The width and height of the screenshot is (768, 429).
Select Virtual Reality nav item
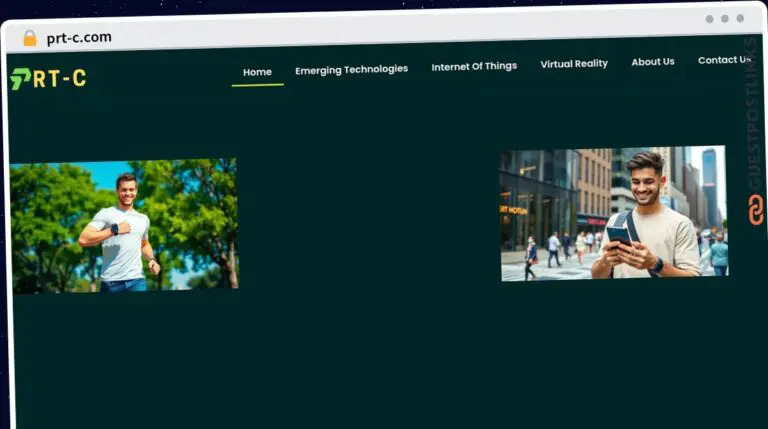click(x=574, y=64)
